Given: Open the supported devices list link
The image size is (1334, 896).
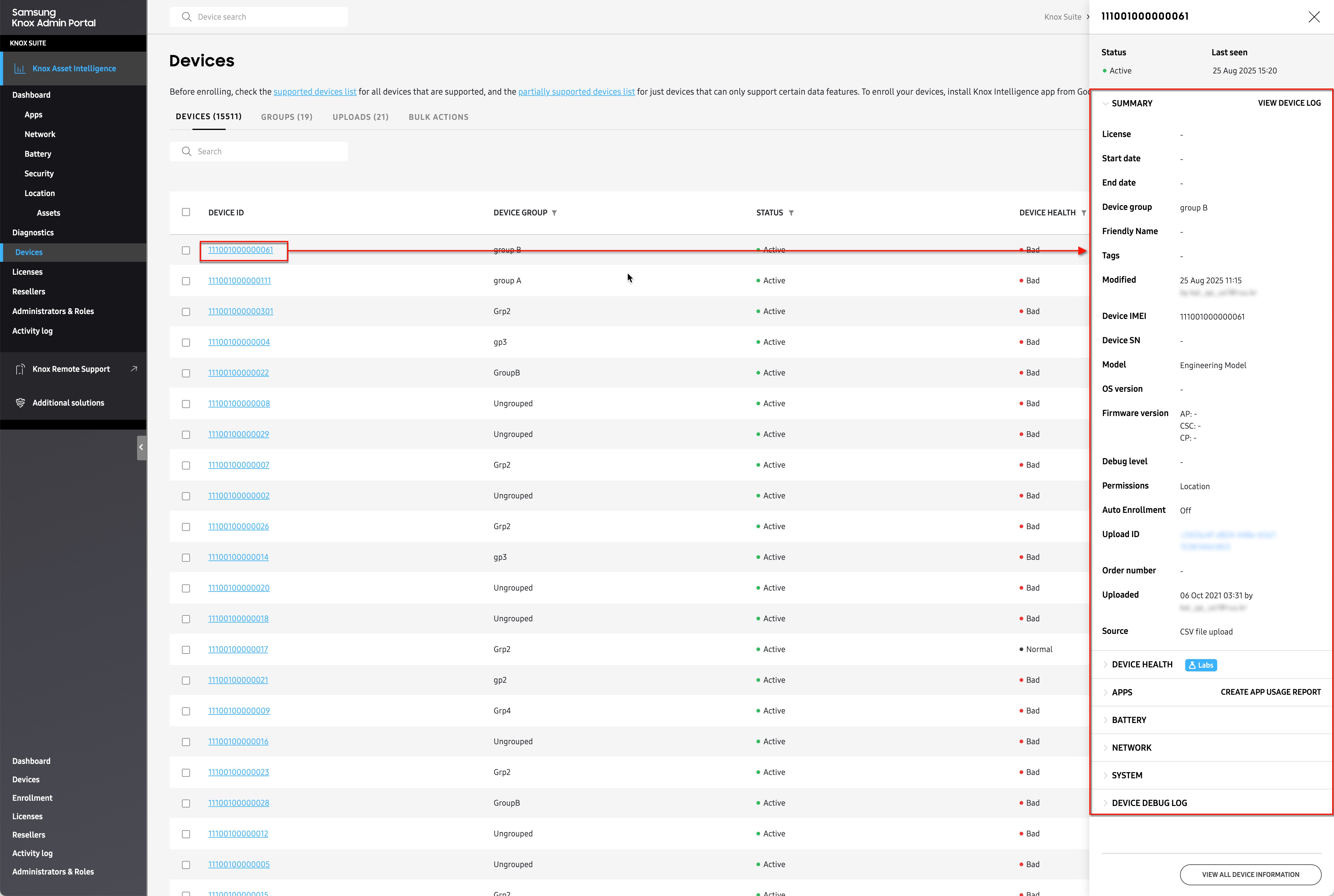Looking at the screenshot, I should (x=315, y=92).
